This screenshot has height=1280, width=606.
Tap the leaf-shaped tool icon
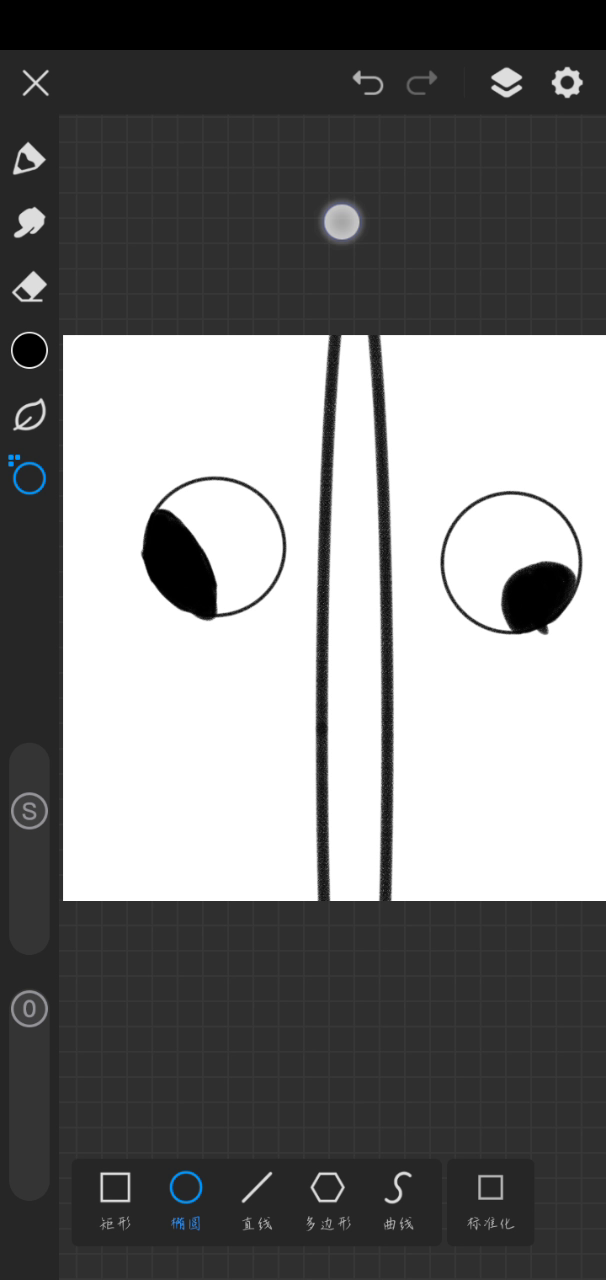click(29, 415)
